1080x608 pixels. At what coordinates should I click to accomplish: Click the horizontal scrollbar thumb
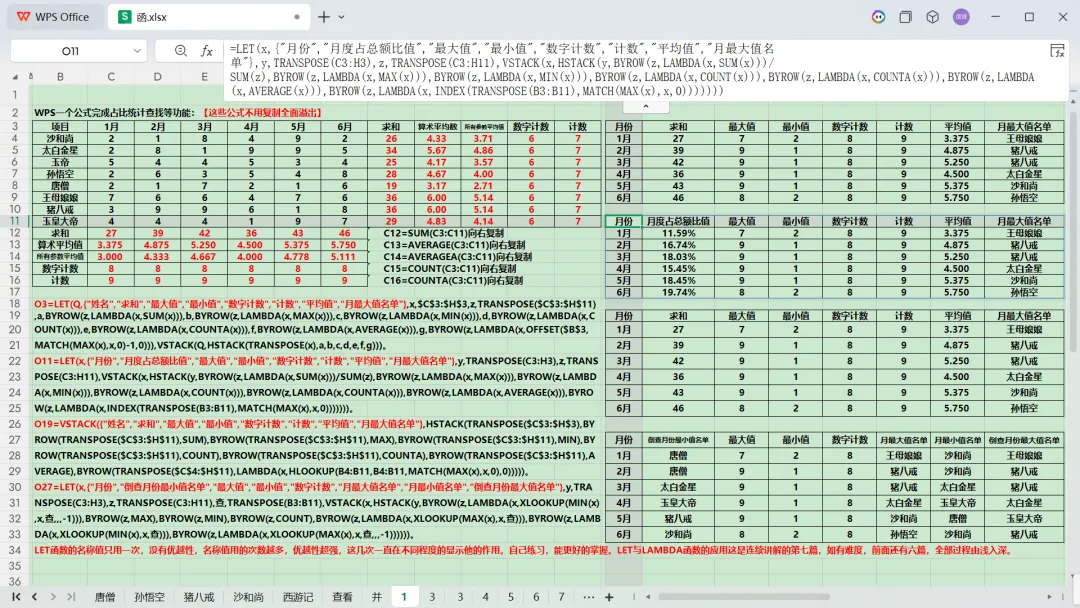pos(744,597)
